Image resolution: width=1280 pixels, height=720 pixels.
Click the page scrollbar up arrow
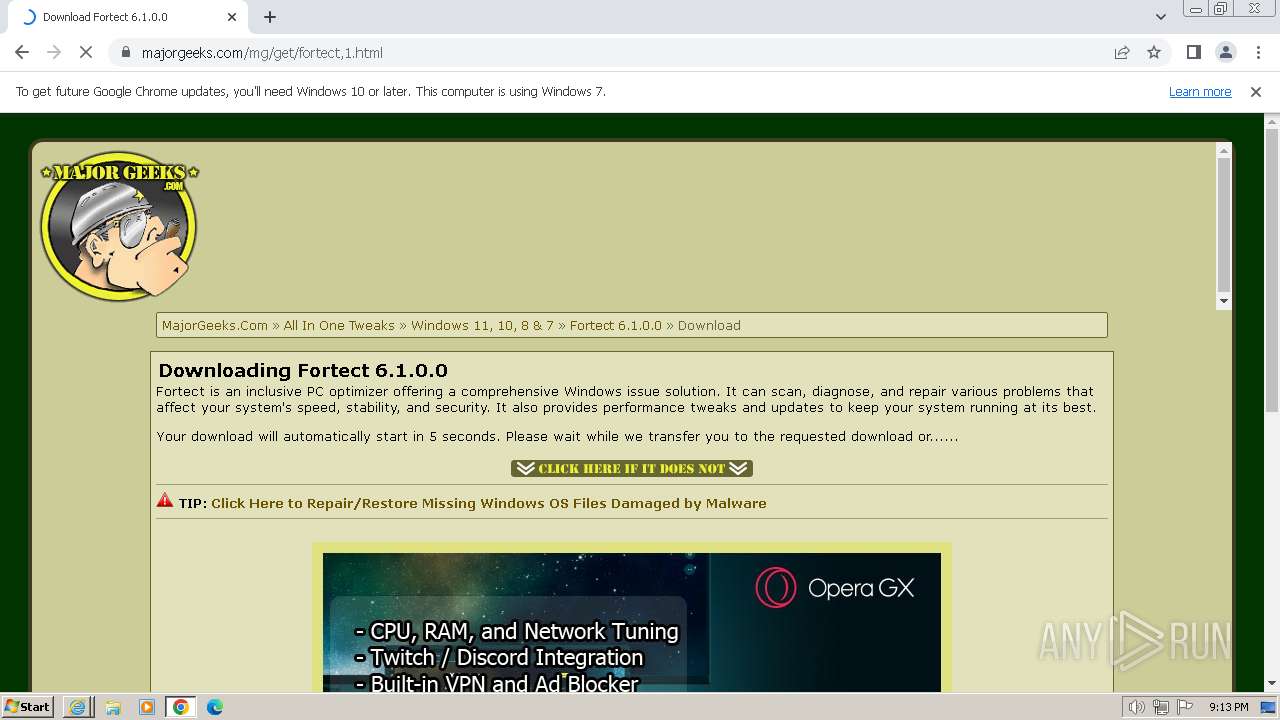[x=1272, y=122]
